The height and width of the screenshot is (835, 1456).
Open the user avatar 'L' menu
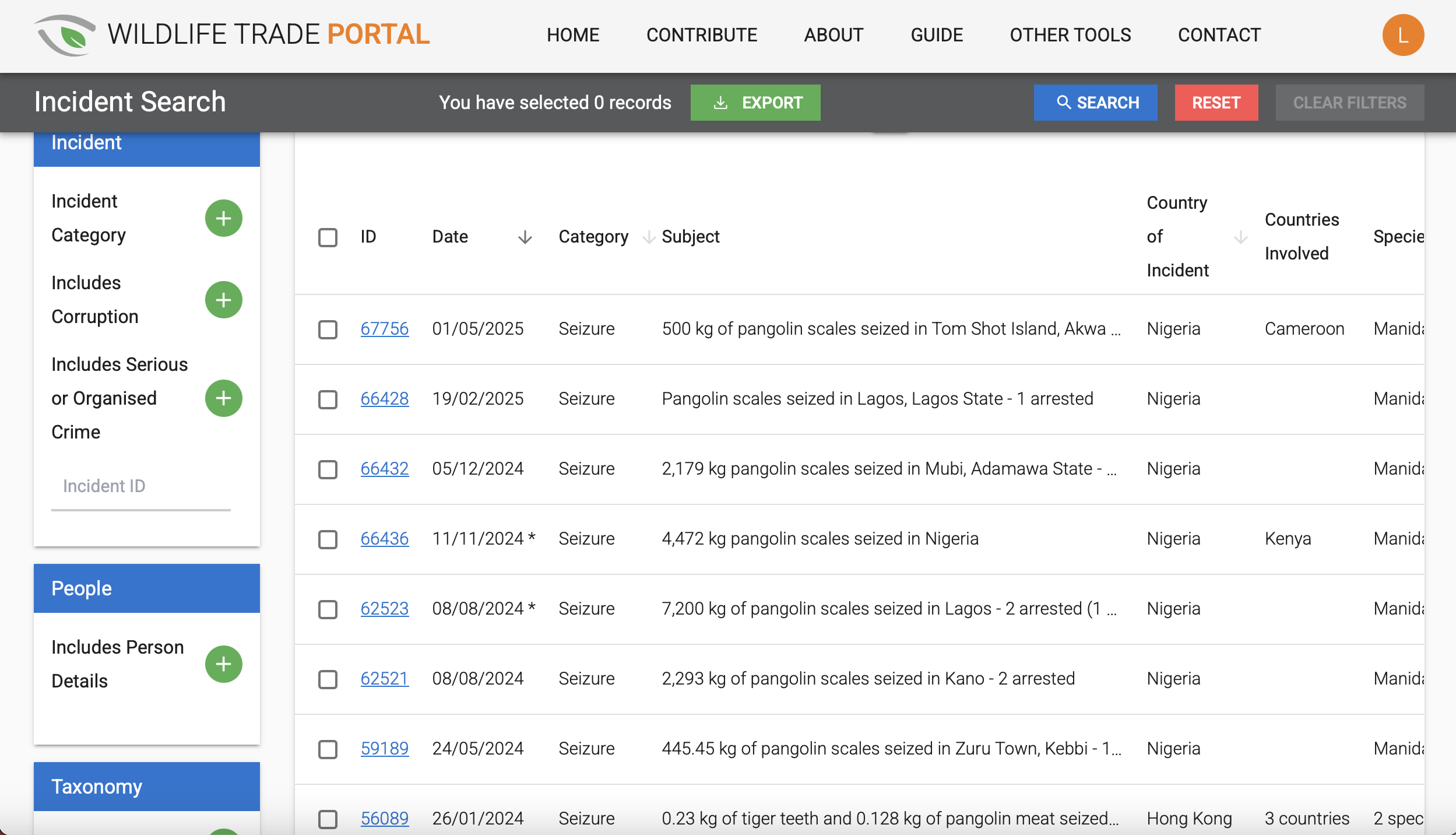pos(1402,35)
